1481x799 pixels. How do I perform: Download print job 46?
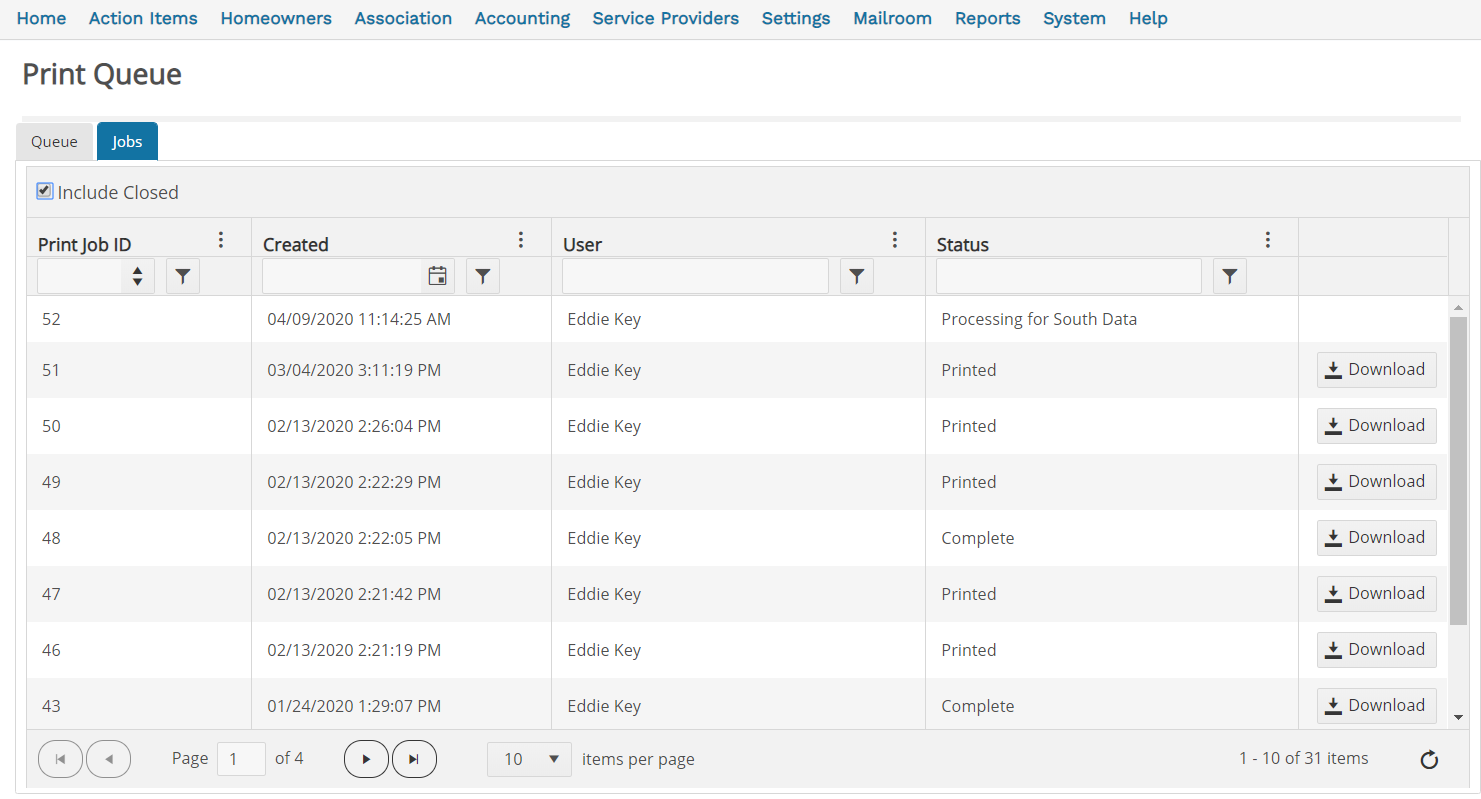coord(1376,650)
